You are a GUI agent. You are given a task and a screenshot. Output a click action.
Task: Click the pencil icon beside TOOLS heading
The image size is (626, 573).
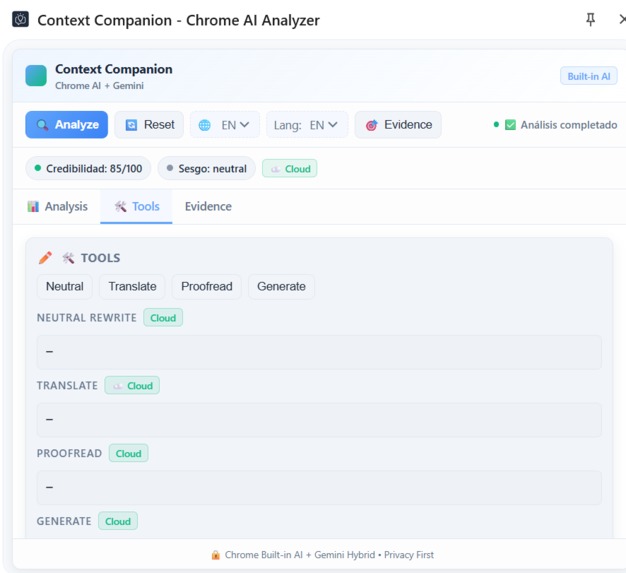(x=45, y=258)
